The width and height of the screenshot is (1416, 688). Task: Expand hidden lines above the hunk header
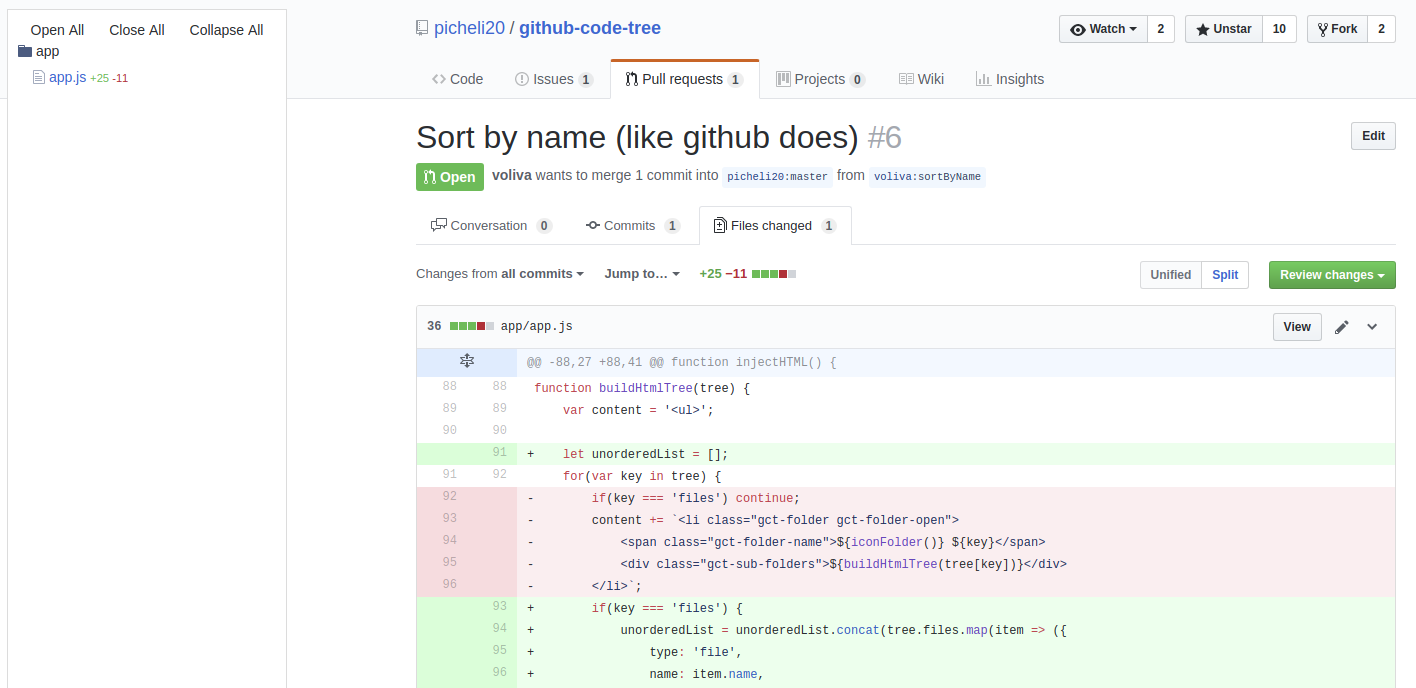(467, 362)
